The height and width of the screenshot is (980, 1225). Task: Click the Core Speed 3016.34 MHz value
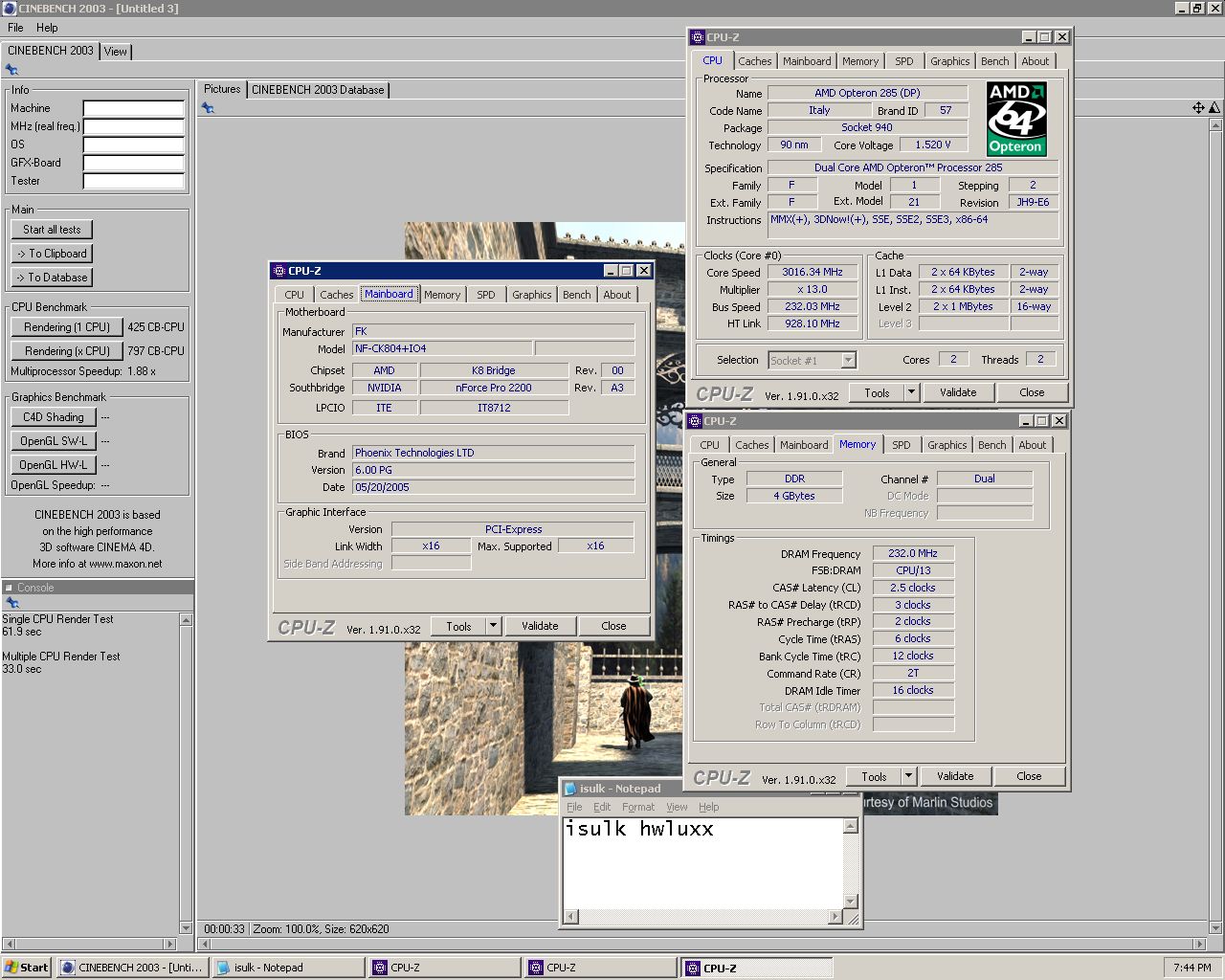(x=813, y=272)
